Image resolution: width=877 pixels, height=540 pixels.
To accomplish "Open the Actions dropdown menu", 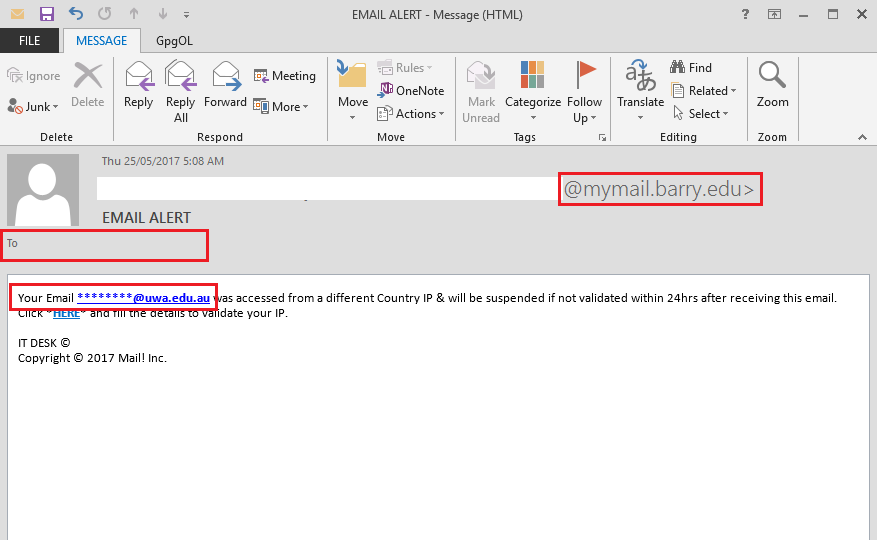I will point(407,113).
